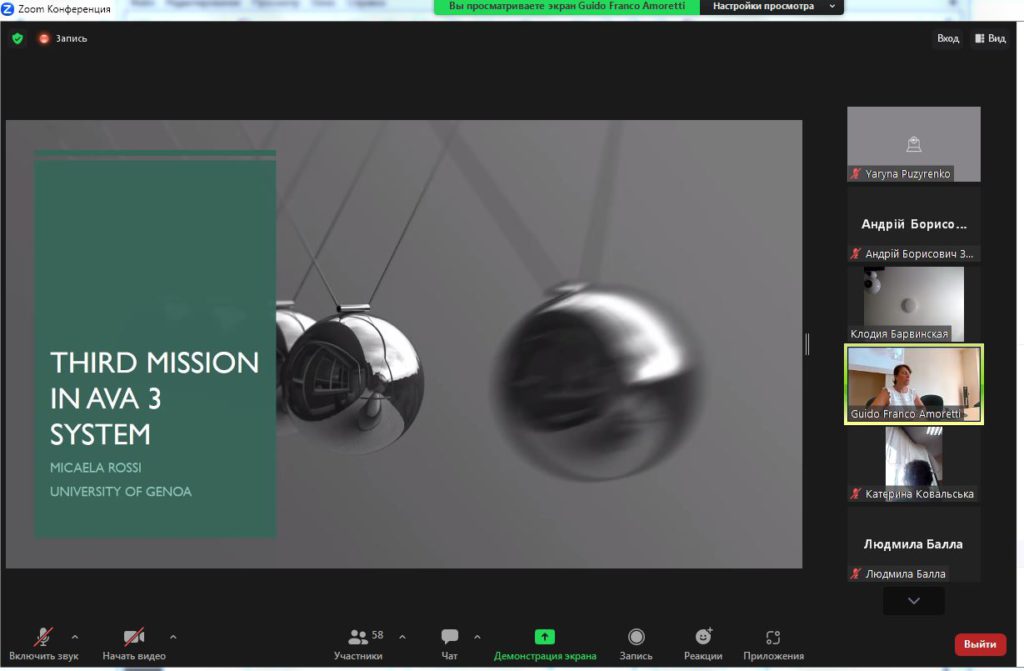Open the Реакции reactions menu

tap(703, 643)
